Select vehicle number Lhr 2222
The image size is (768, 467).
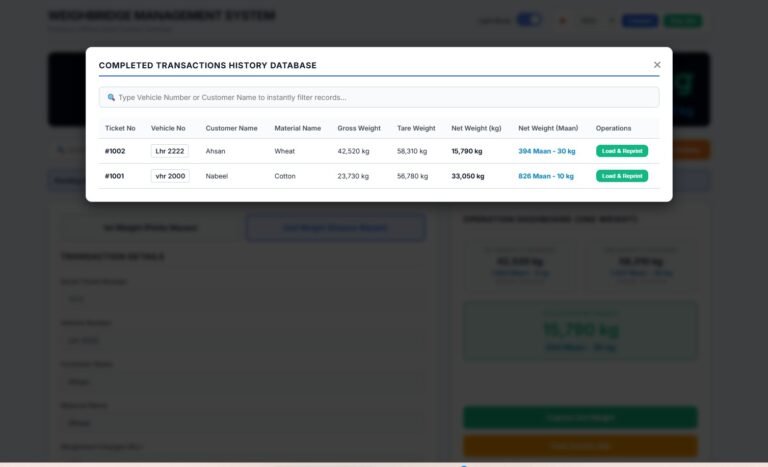pyautogui.click(x=169, y=151)
